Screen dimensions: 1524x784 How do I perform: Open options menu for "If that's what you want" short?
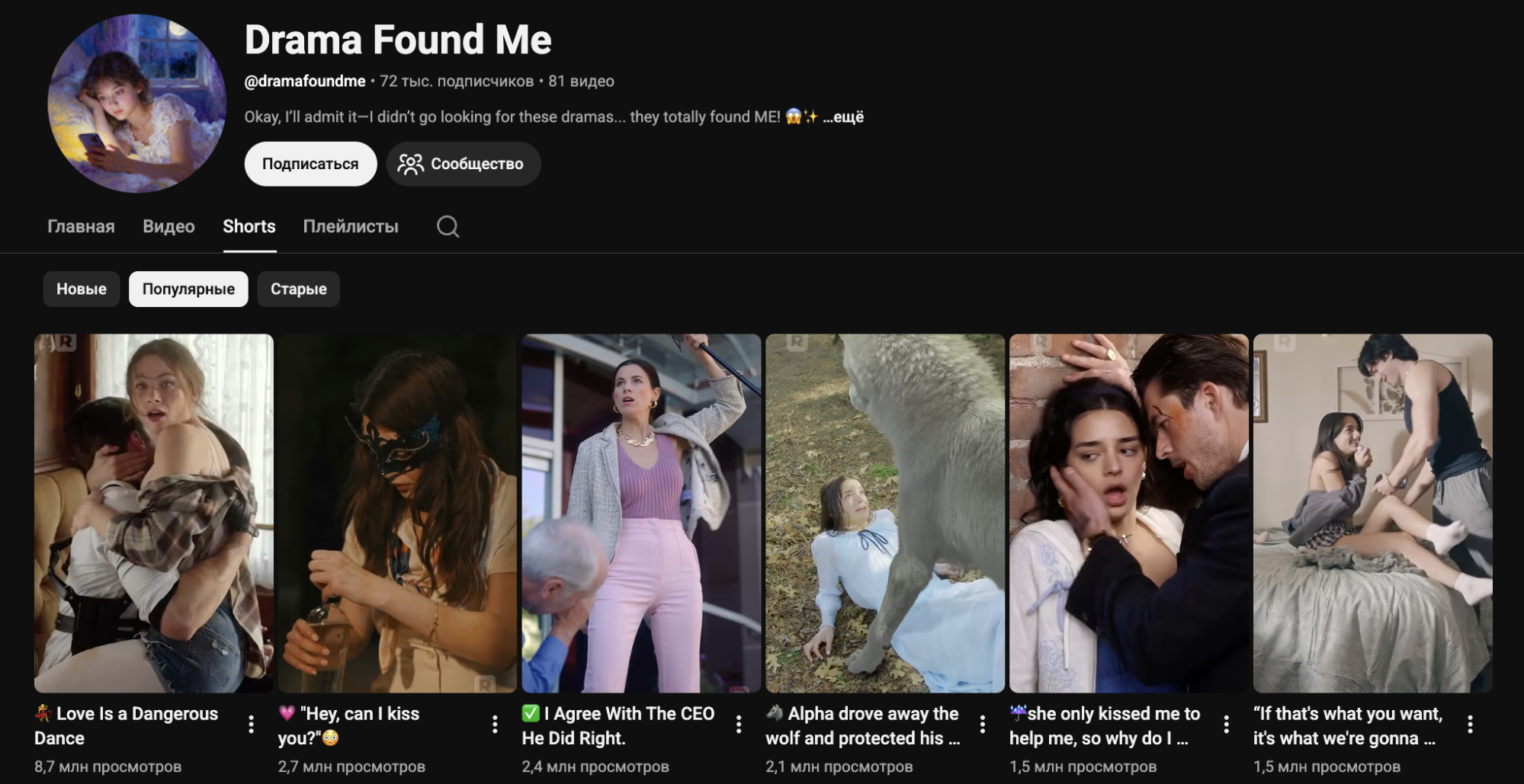click(x=1470, y=725)
